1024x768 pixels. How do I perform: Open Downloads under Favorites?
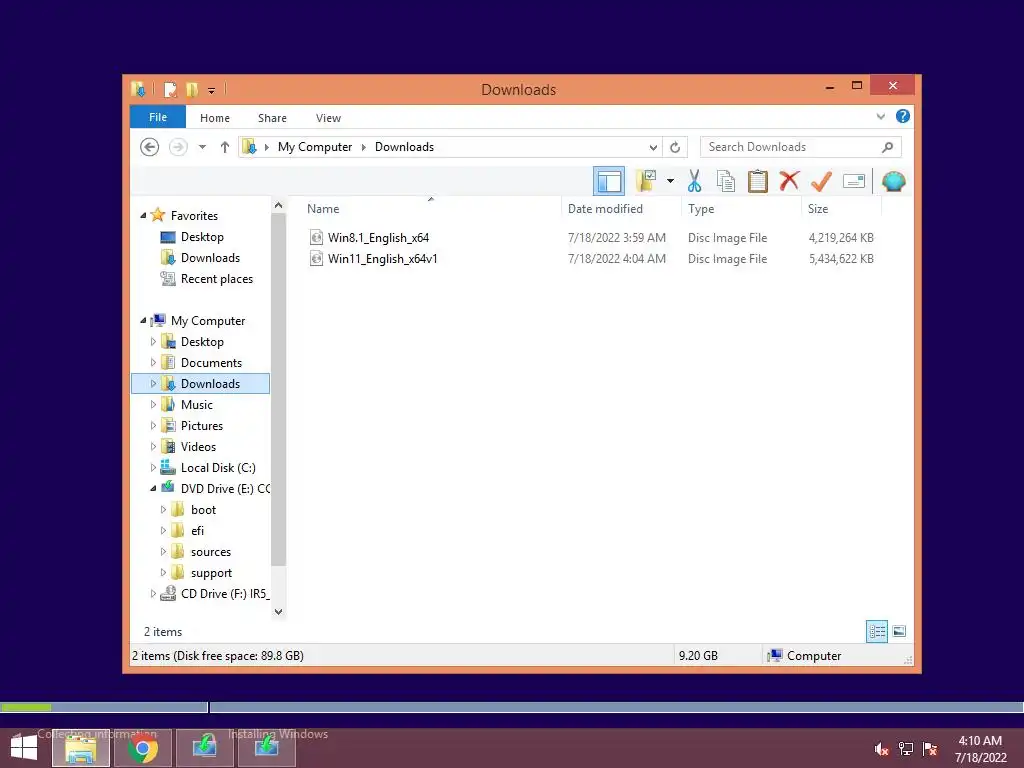coord(210,258)
